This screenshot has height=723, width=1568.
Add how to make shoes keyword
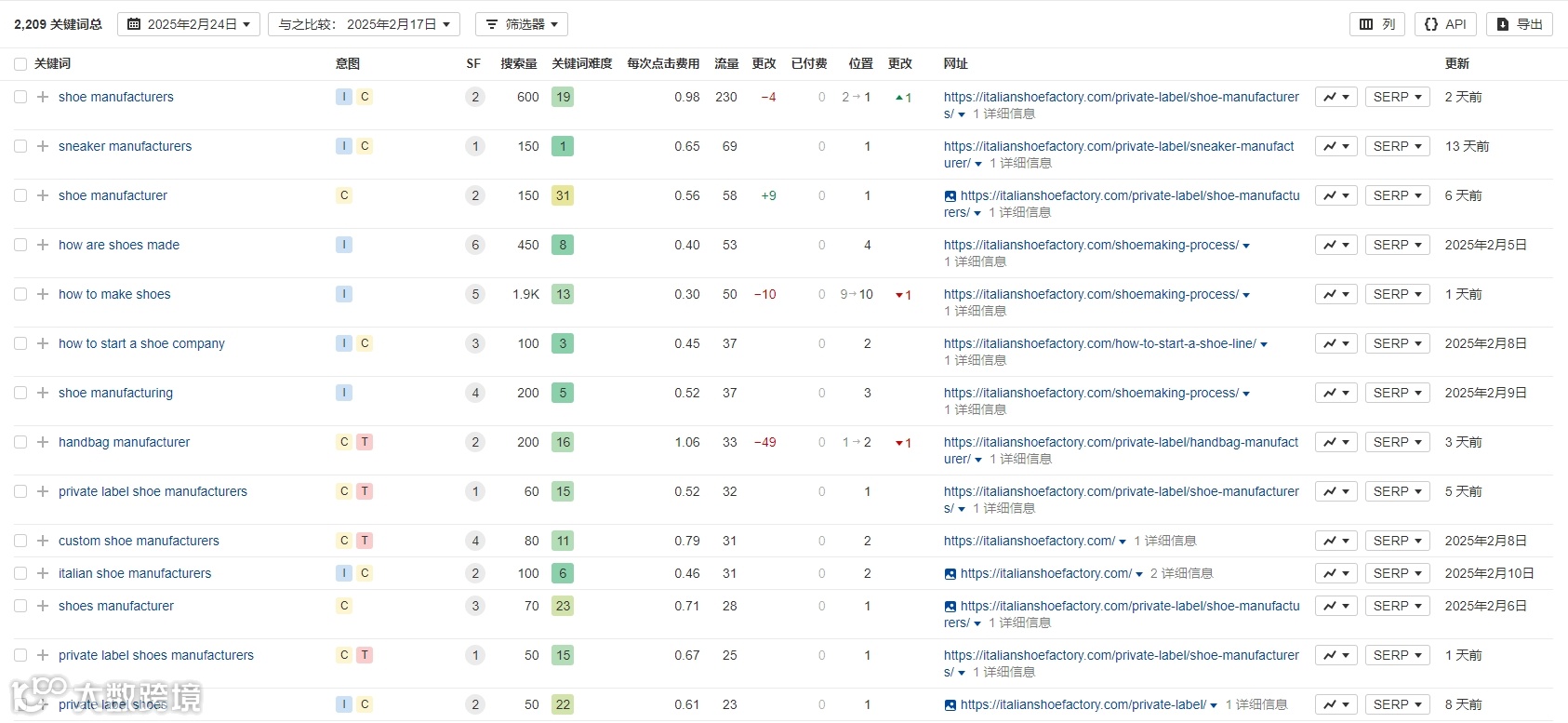pyautogui.click(x=43, y=294)
